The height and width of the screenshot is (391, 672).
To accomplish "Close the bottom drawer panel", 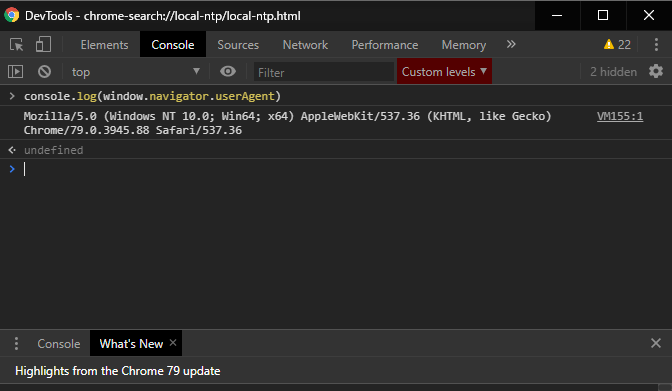I will 656,343.
